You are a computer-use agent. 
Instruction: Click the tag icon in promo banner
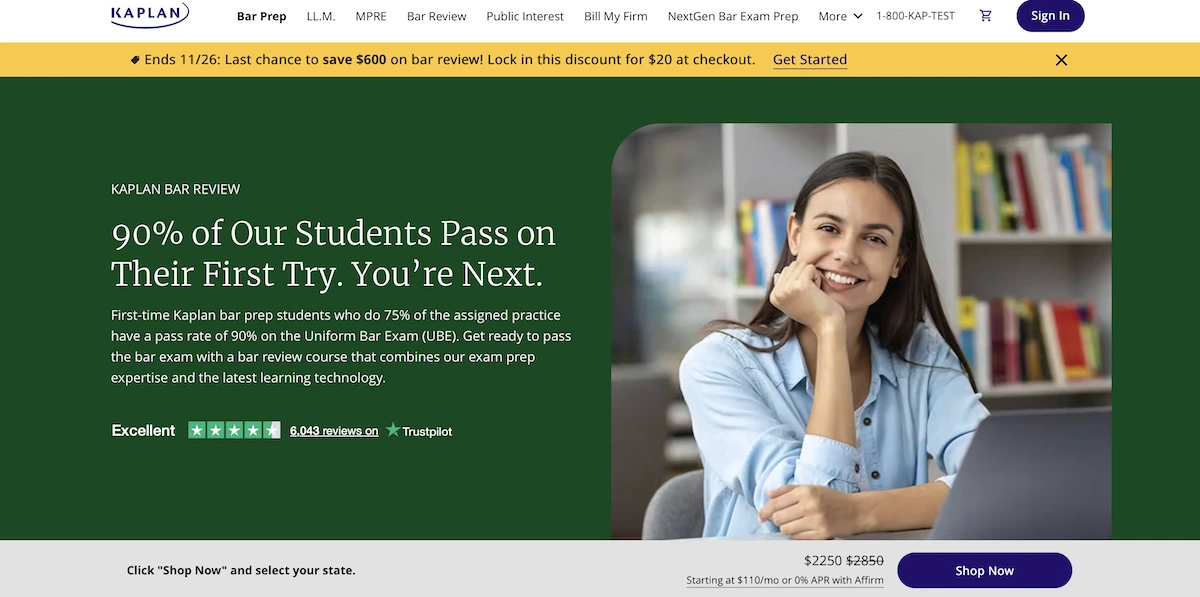[135, 60]
